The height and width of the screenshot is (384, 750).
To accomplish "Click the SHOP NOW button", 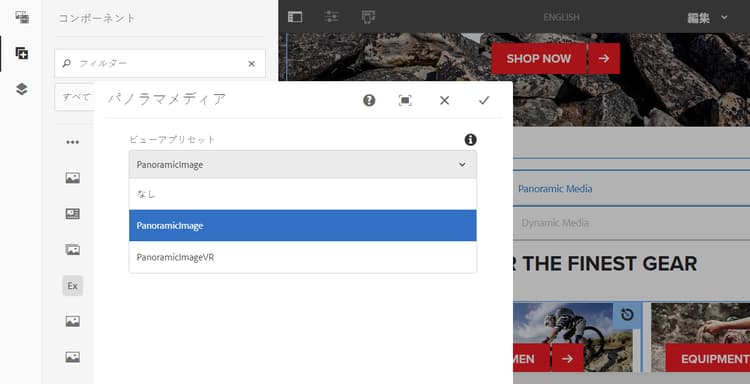I will [x=539, y=58].
